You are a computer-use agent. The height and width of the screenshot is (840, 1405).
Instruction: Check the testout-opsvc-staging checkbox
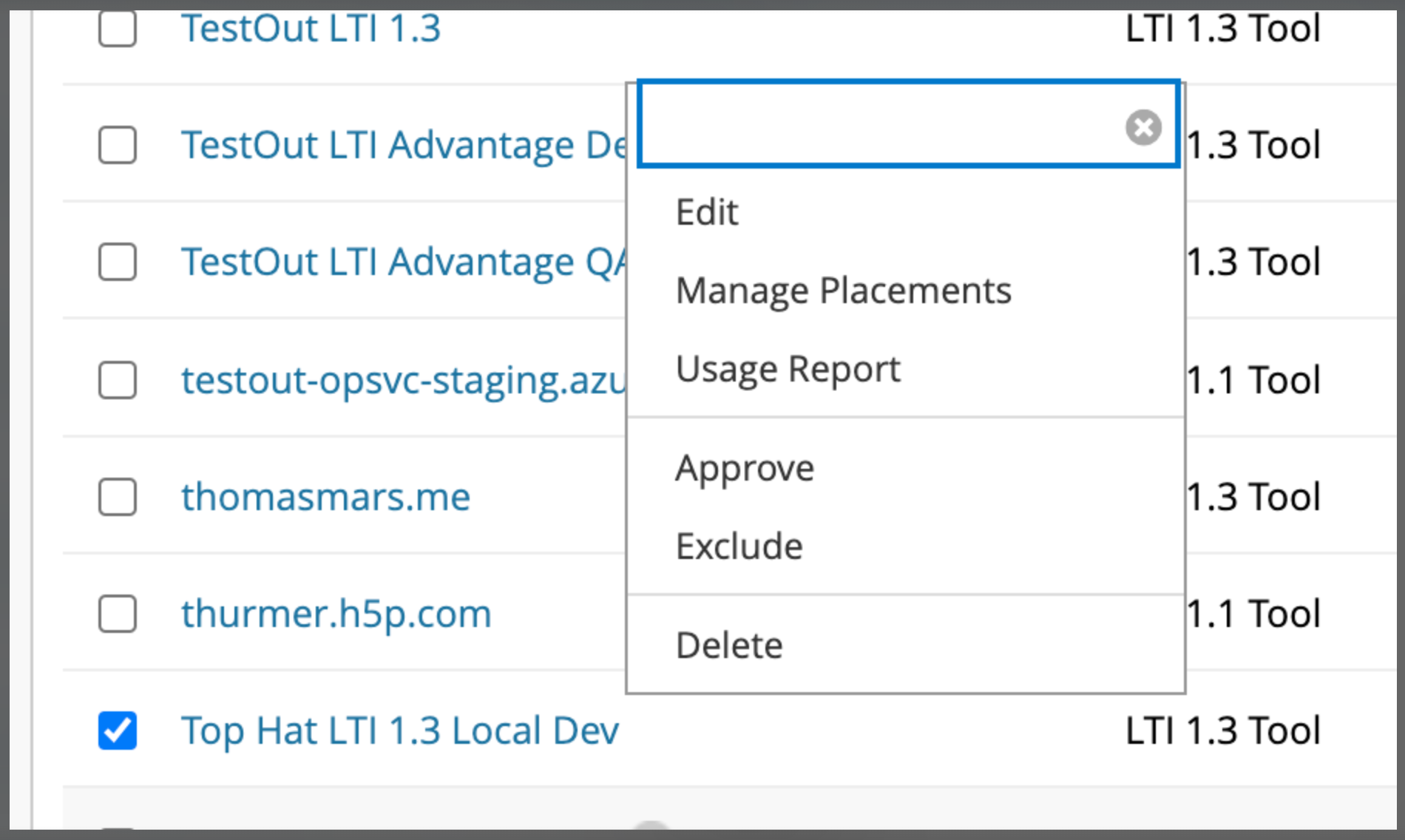coord(117,380)
